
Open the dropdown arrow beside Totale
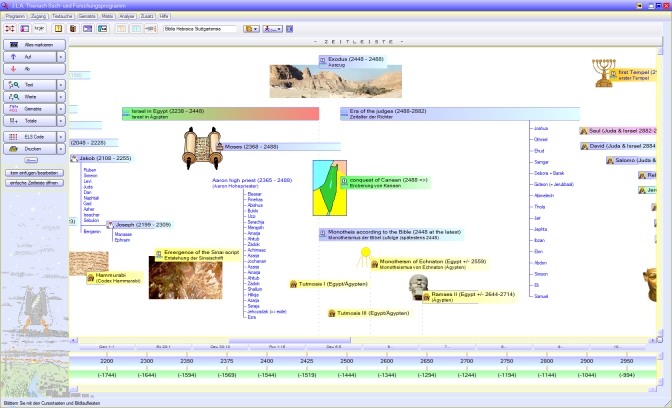(61, 121)
